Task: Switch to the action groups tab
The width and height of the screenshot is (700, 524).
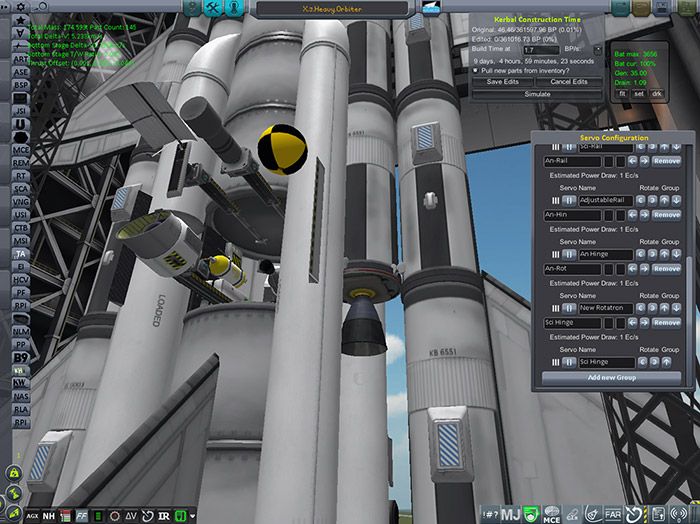Action: 192,8
